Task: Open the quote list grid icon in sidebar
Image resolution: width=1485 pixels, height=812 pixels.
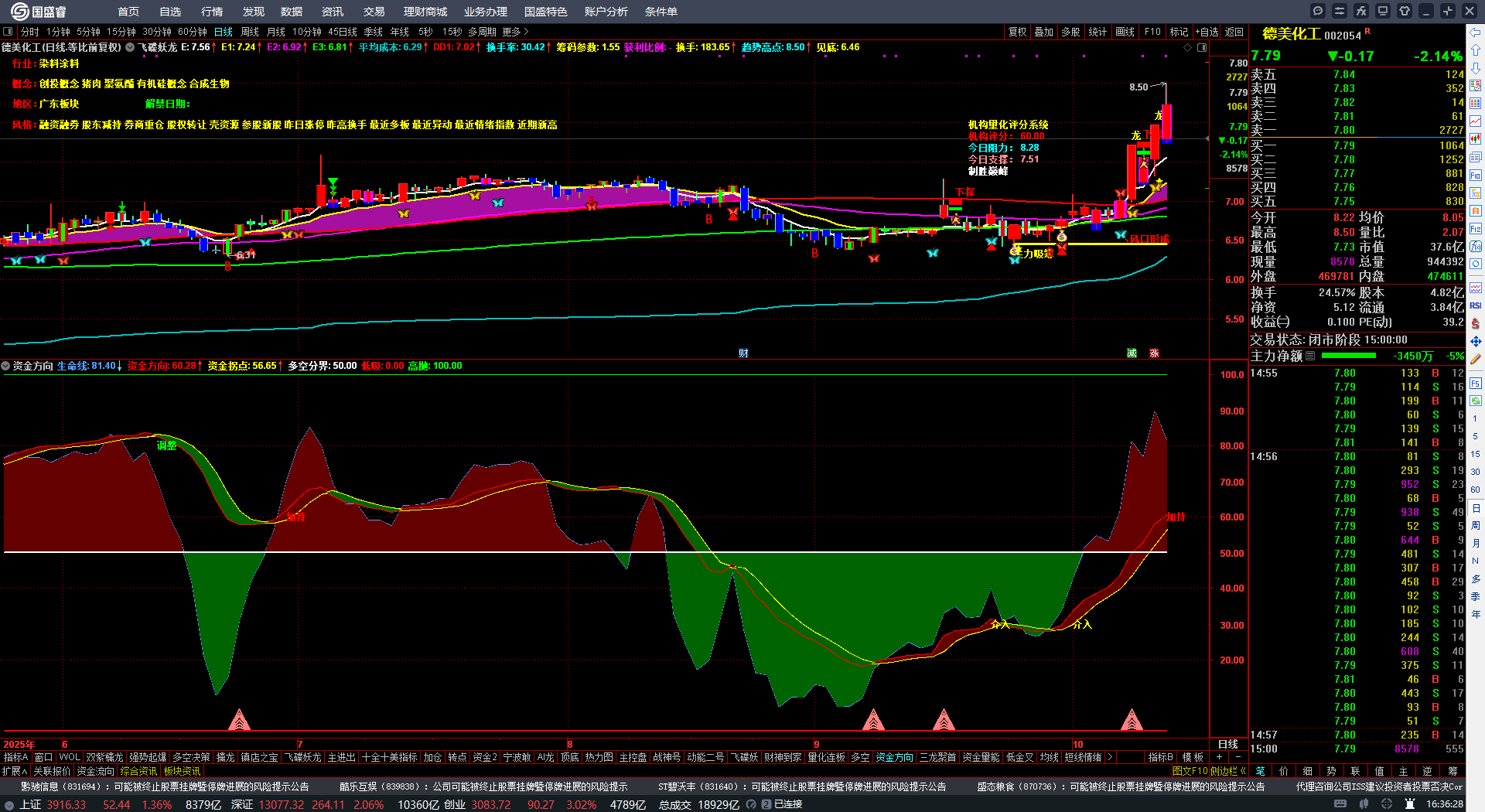Action: coord(1476,104)
